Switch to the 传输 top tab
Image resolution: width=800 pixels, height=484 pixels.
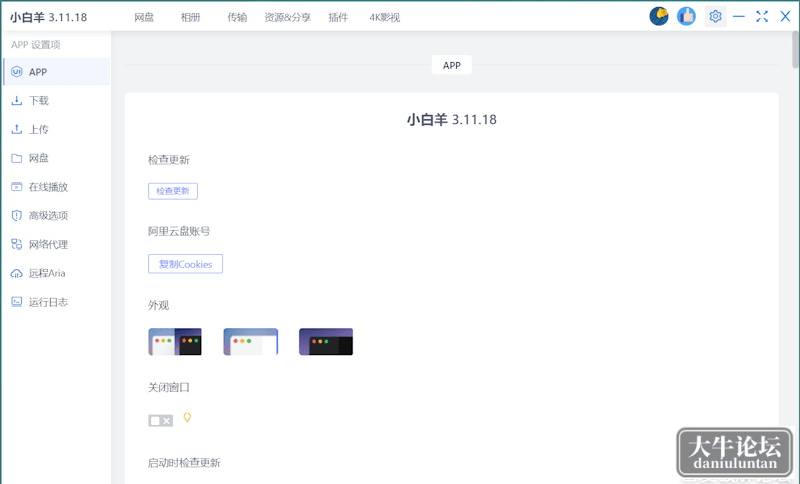pyautogui.click(x=237, y=17)
